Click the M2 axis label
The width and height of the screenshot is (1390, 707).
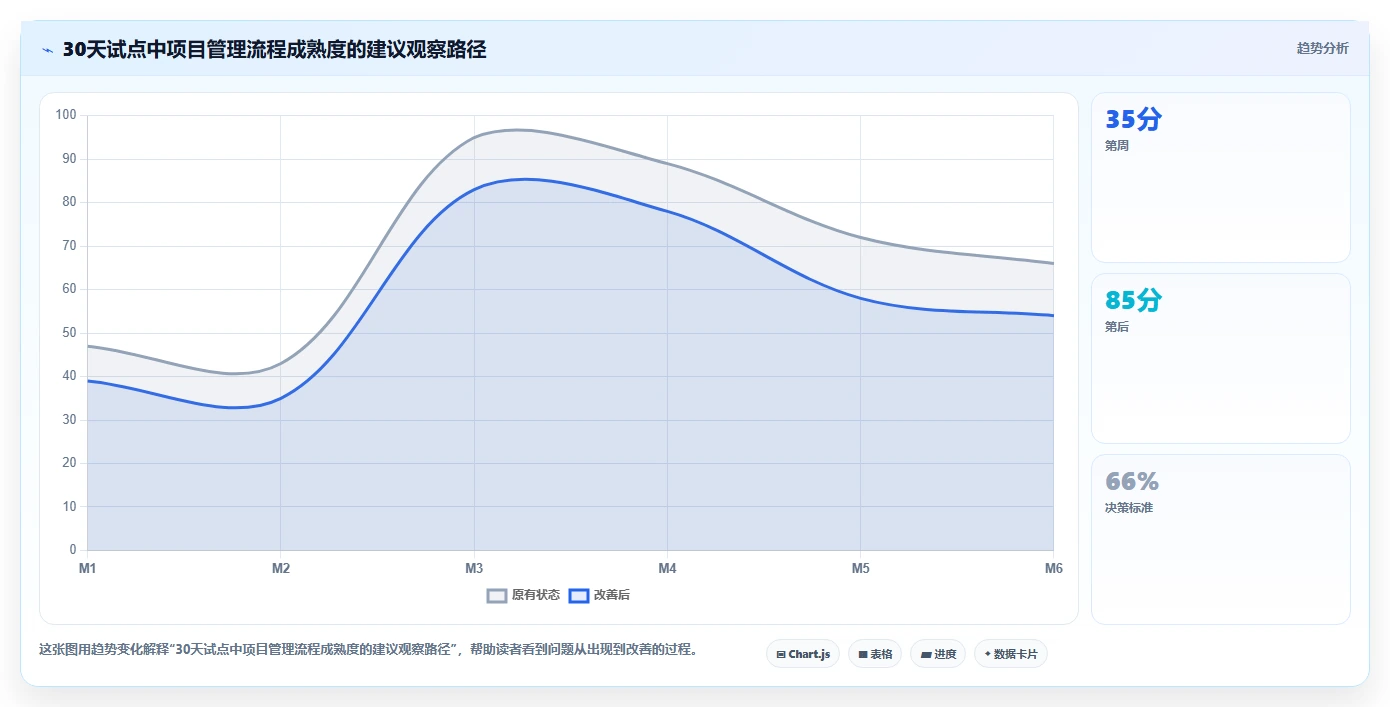click(x=281, y=568)
